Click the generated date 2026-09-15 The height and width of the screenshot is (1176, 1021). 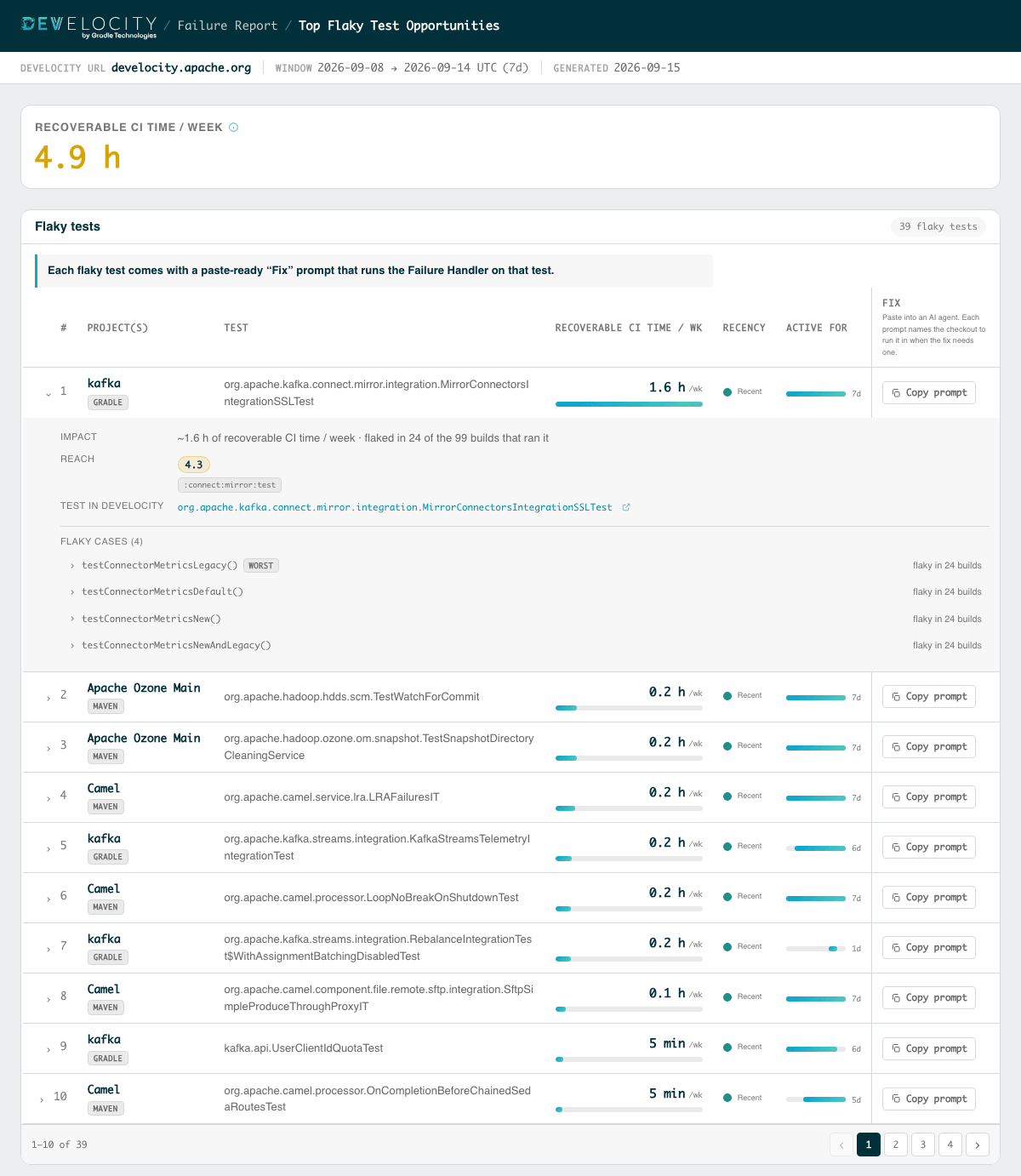pos(647,68)
